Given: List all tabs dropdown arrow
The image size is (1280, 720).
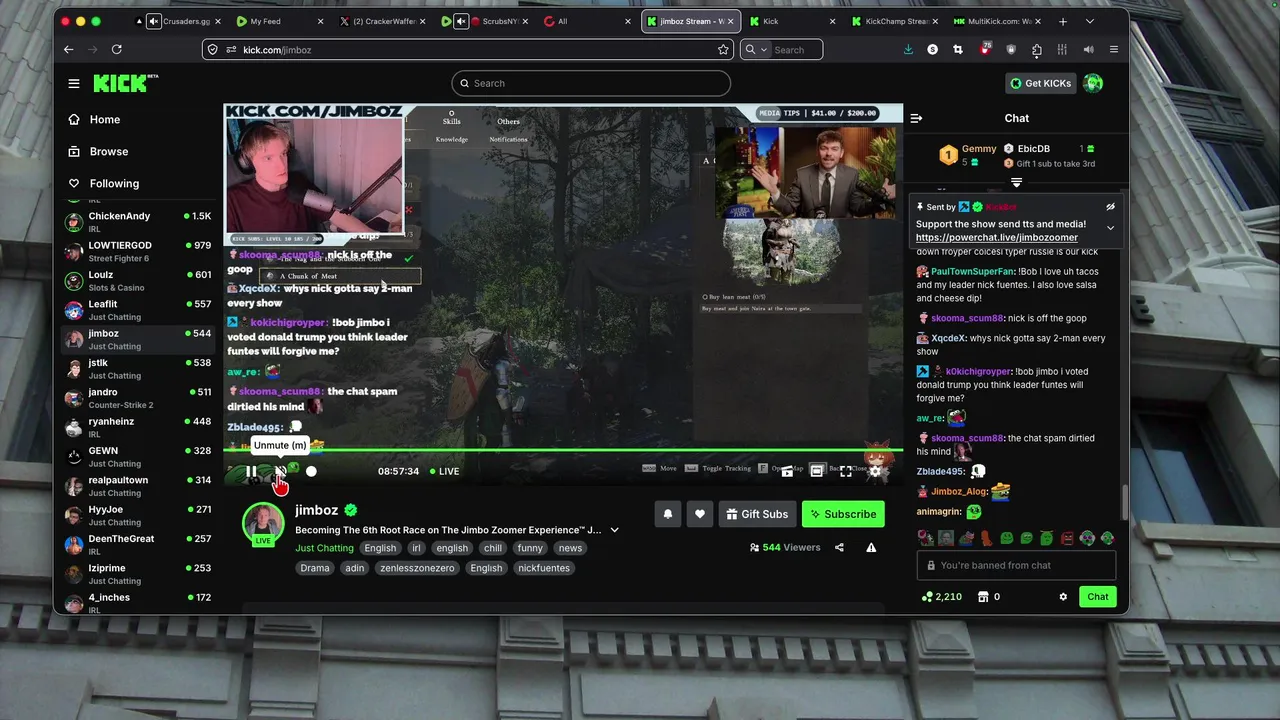Looking at the screenshot, I should tap(1090, 21).
